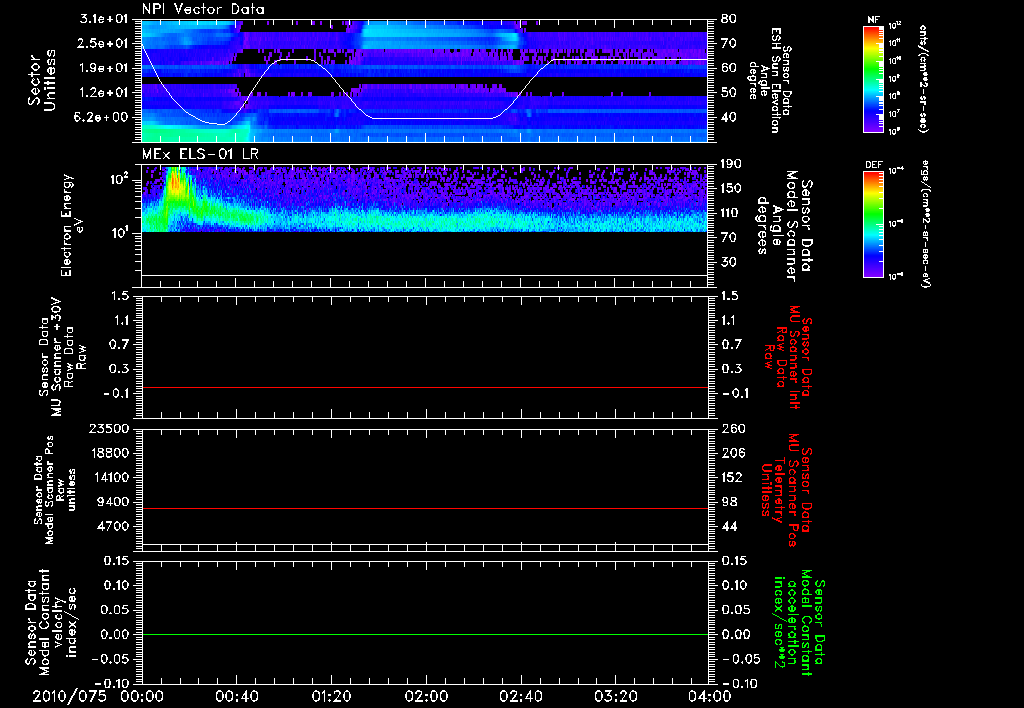Click the 150 scanner angle tick value

(x=731, y=188)
